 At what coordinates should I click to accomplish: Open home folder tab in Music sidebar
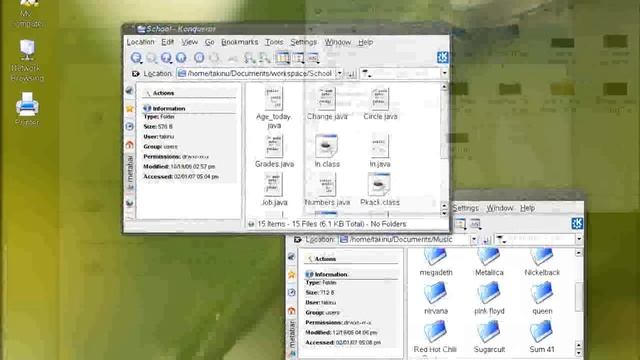(291, 310)
